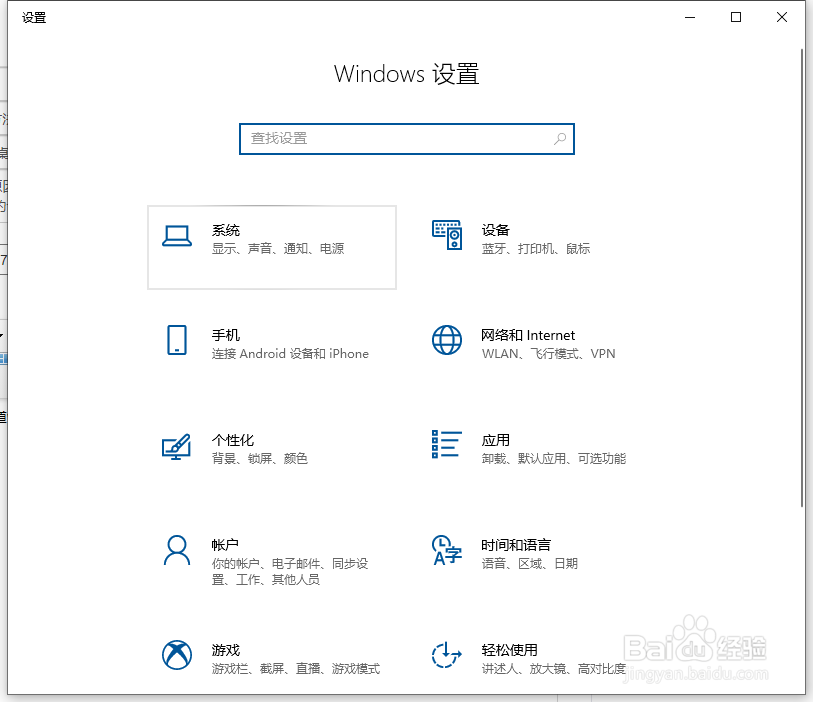The height and width of the screenshot is (702, 813).
Task: Click the search magnifier icon
Action: 559,139
